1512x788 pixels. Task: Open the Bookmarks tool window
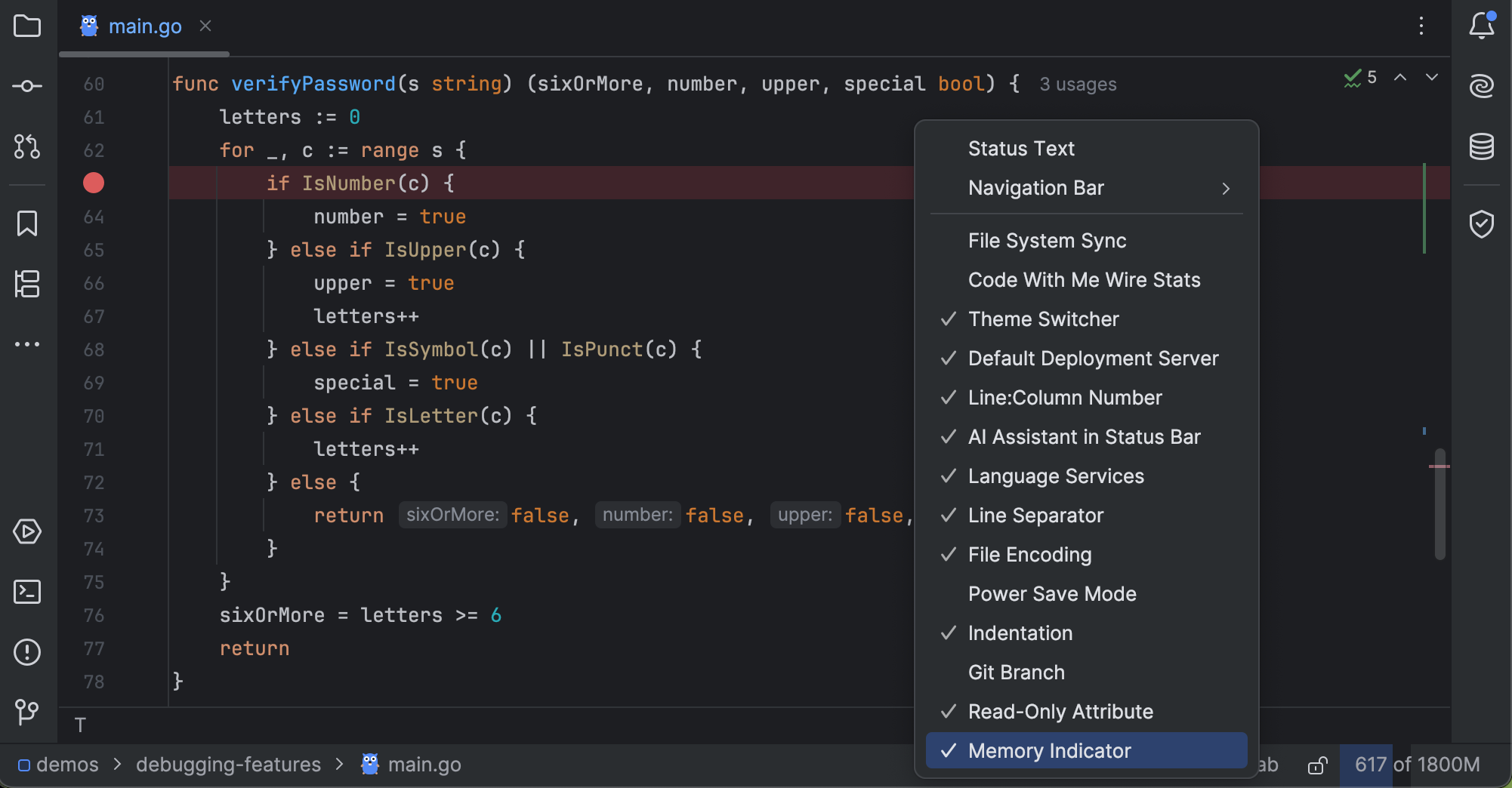(x=27, y=223)
